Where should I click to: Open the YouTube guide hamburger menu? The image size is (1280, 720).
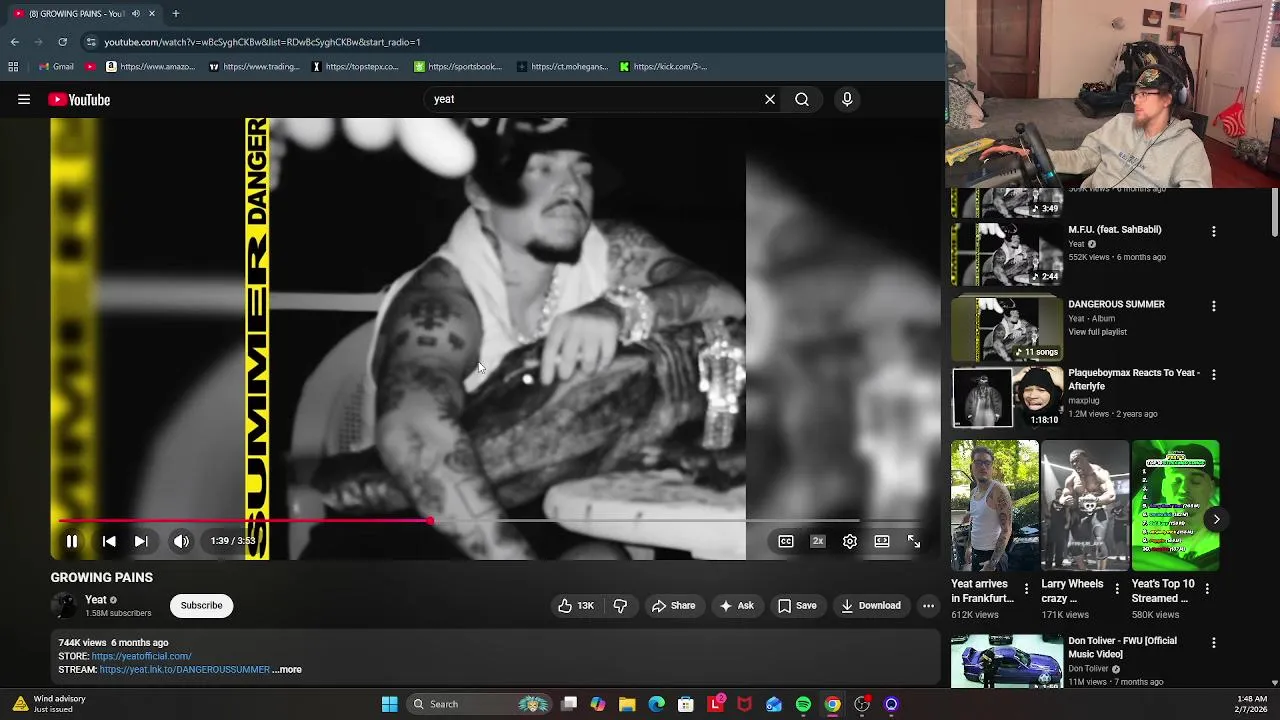pyautogui.click(x=24, y=100)
